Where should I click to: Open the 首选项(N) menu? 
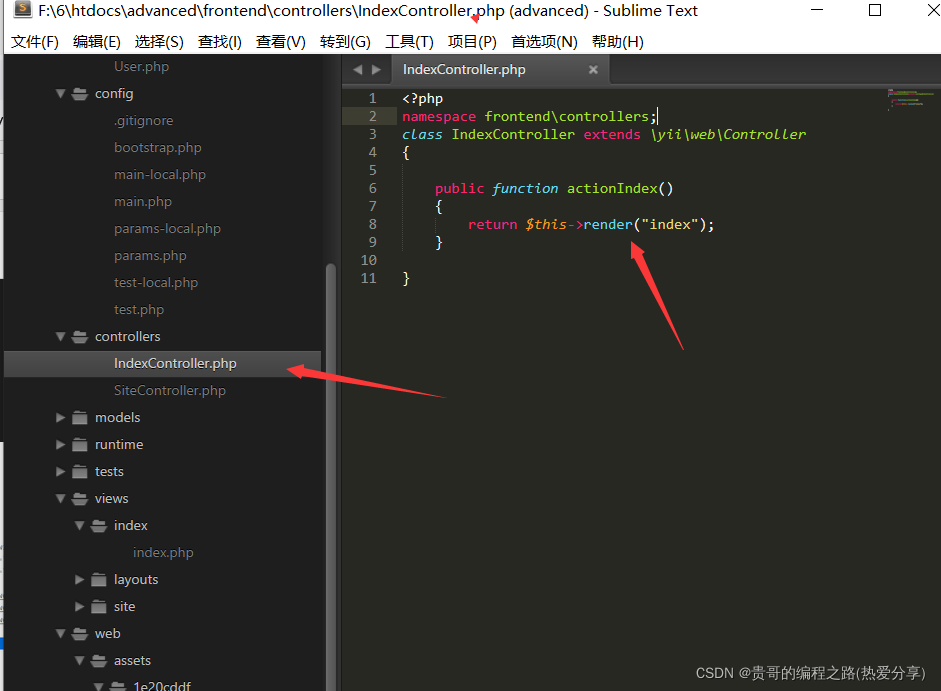[544, 41]
